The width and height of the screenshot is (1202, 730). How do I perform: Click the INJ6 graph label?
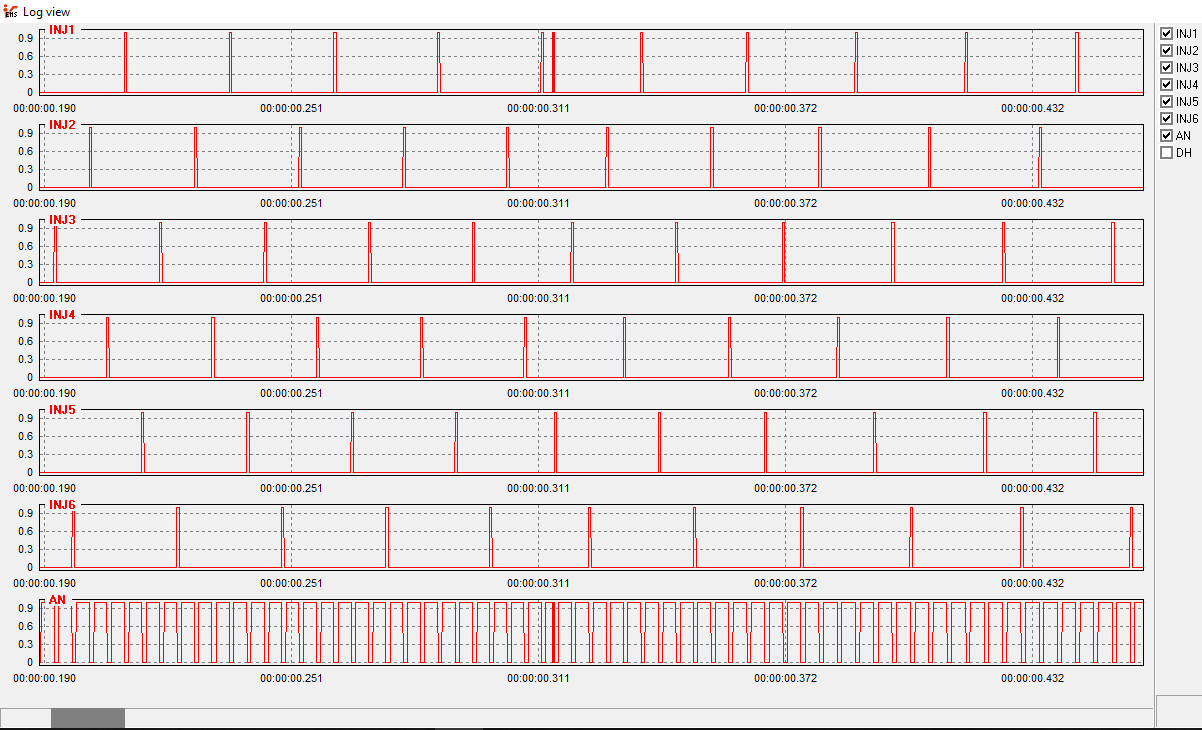point(63,505)
